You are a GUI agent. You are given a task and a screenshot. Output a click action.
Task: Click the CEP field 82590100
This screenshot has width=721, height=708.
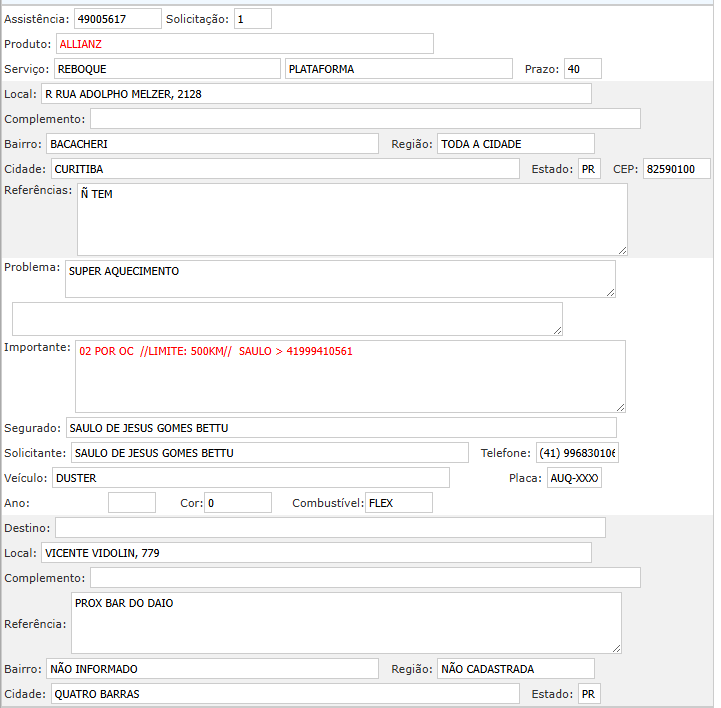[x=676, y=169]
